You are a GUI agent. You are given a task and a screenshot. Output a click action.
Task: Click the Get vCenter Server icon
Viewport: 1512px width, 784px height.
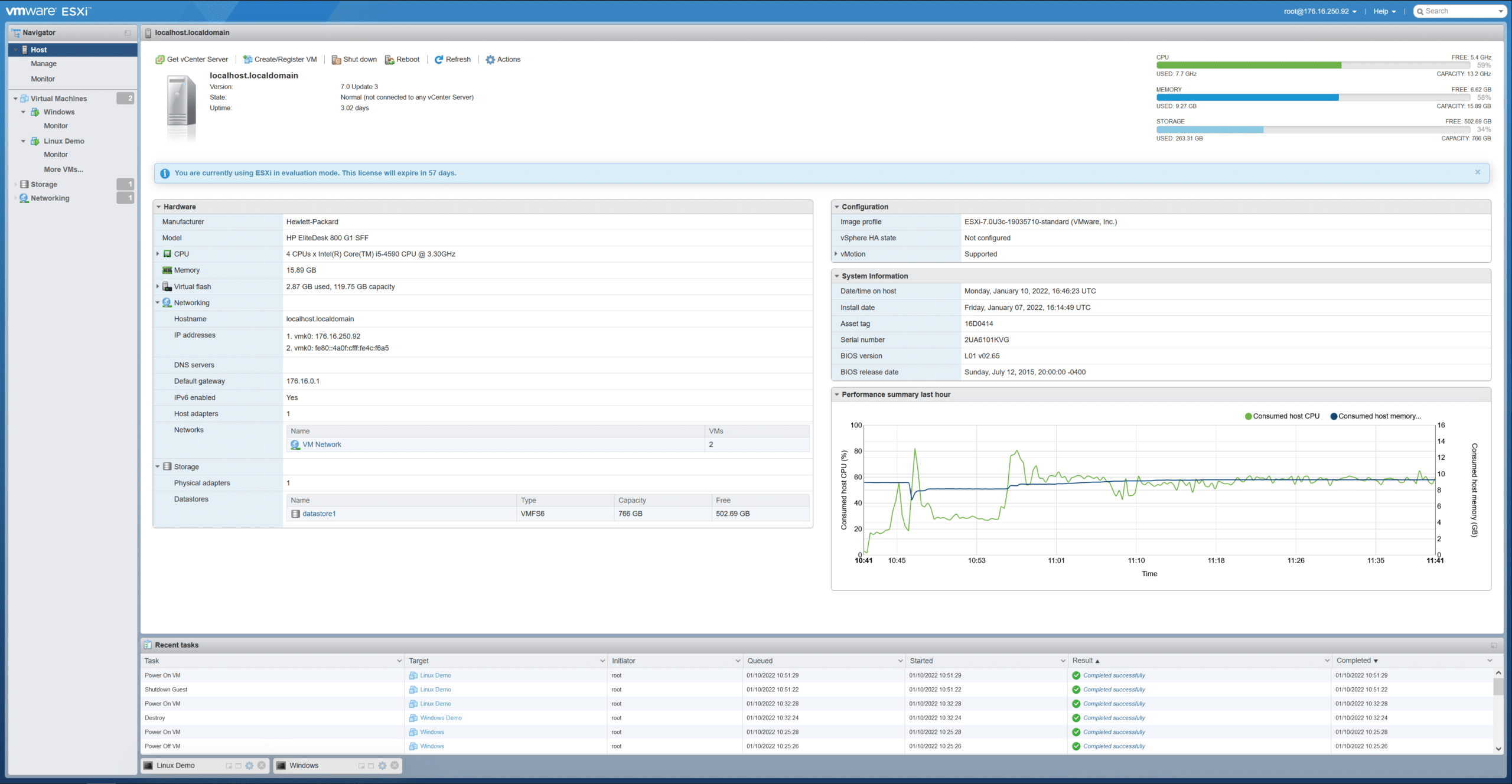tap(159, 60)
